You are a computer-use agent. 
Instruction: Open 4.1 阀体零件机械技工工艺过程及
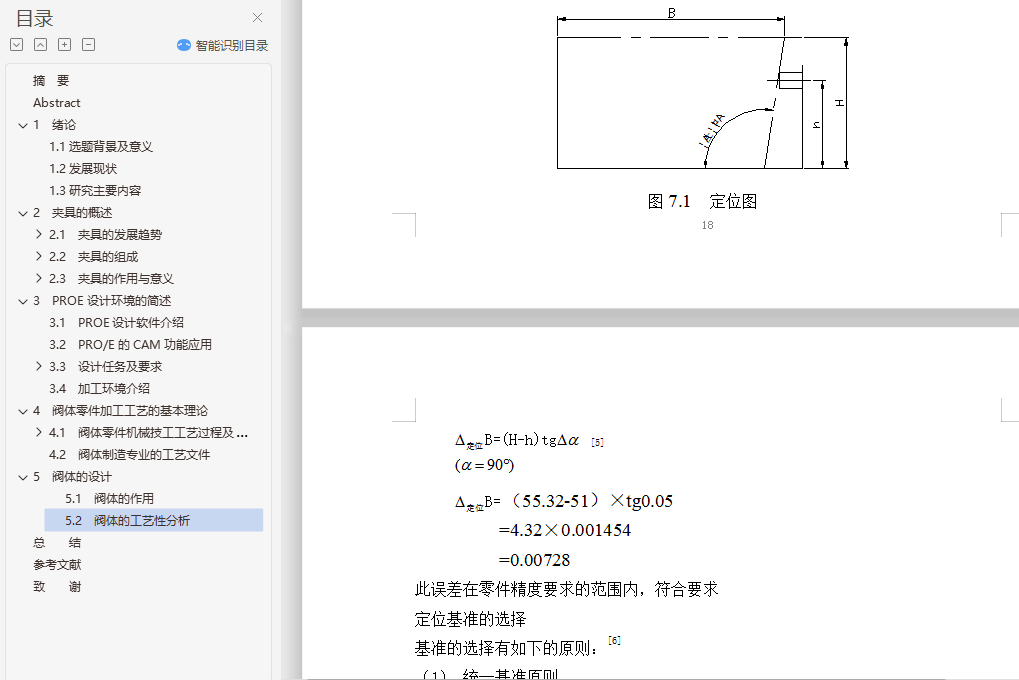(x=148, y=432)
